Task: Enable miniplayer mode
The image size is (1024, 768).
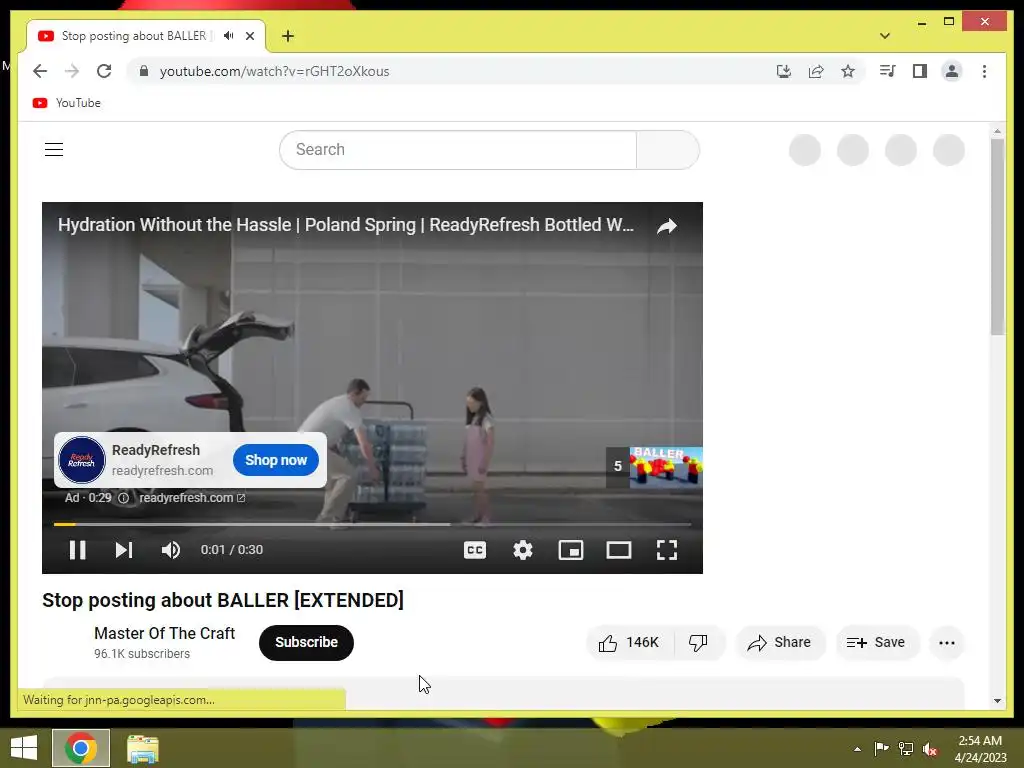Action: (x=571, y=550)
